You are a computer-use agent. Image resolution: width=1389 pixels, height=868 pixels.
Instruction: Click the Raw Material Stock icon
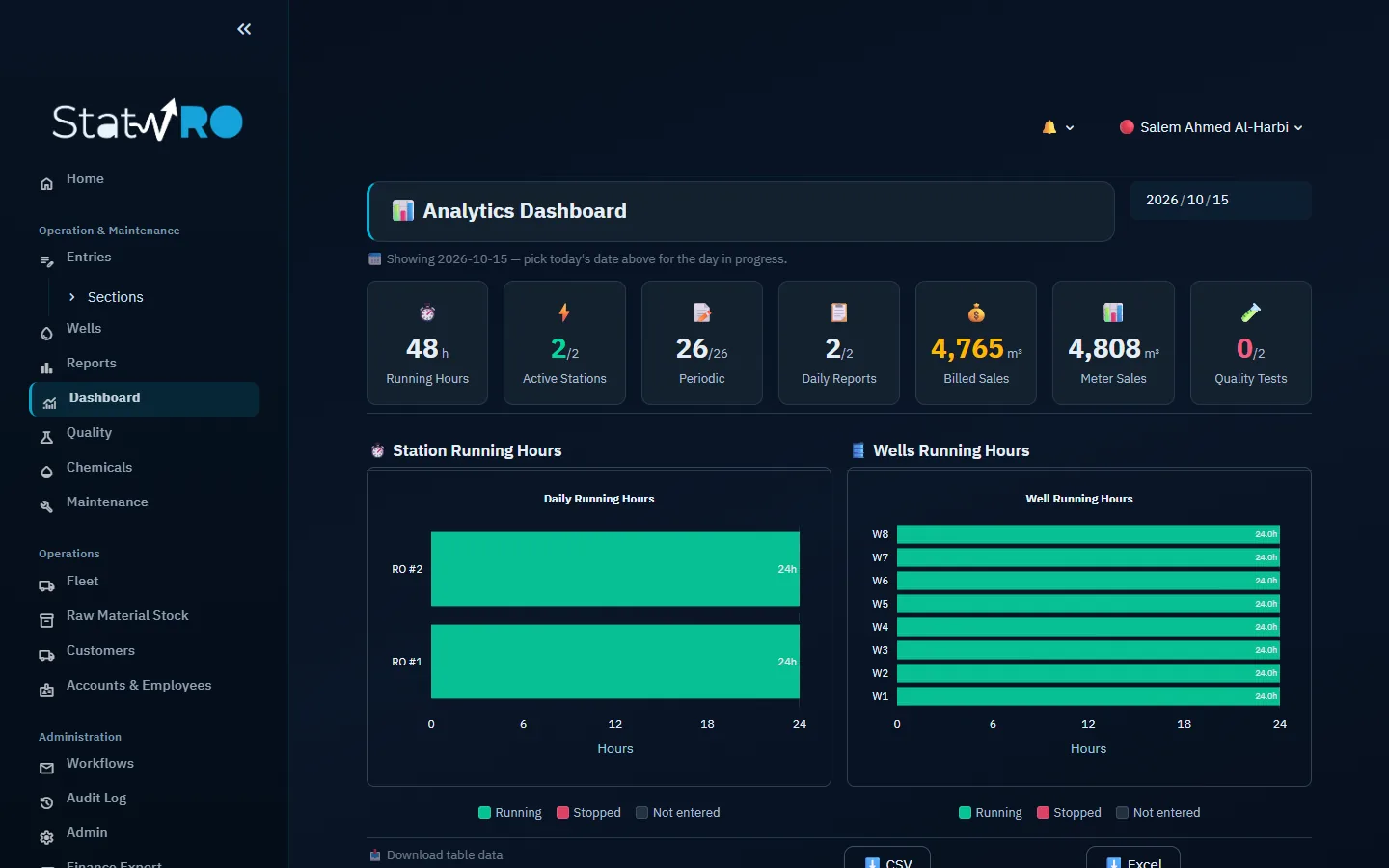coord(46,620)
